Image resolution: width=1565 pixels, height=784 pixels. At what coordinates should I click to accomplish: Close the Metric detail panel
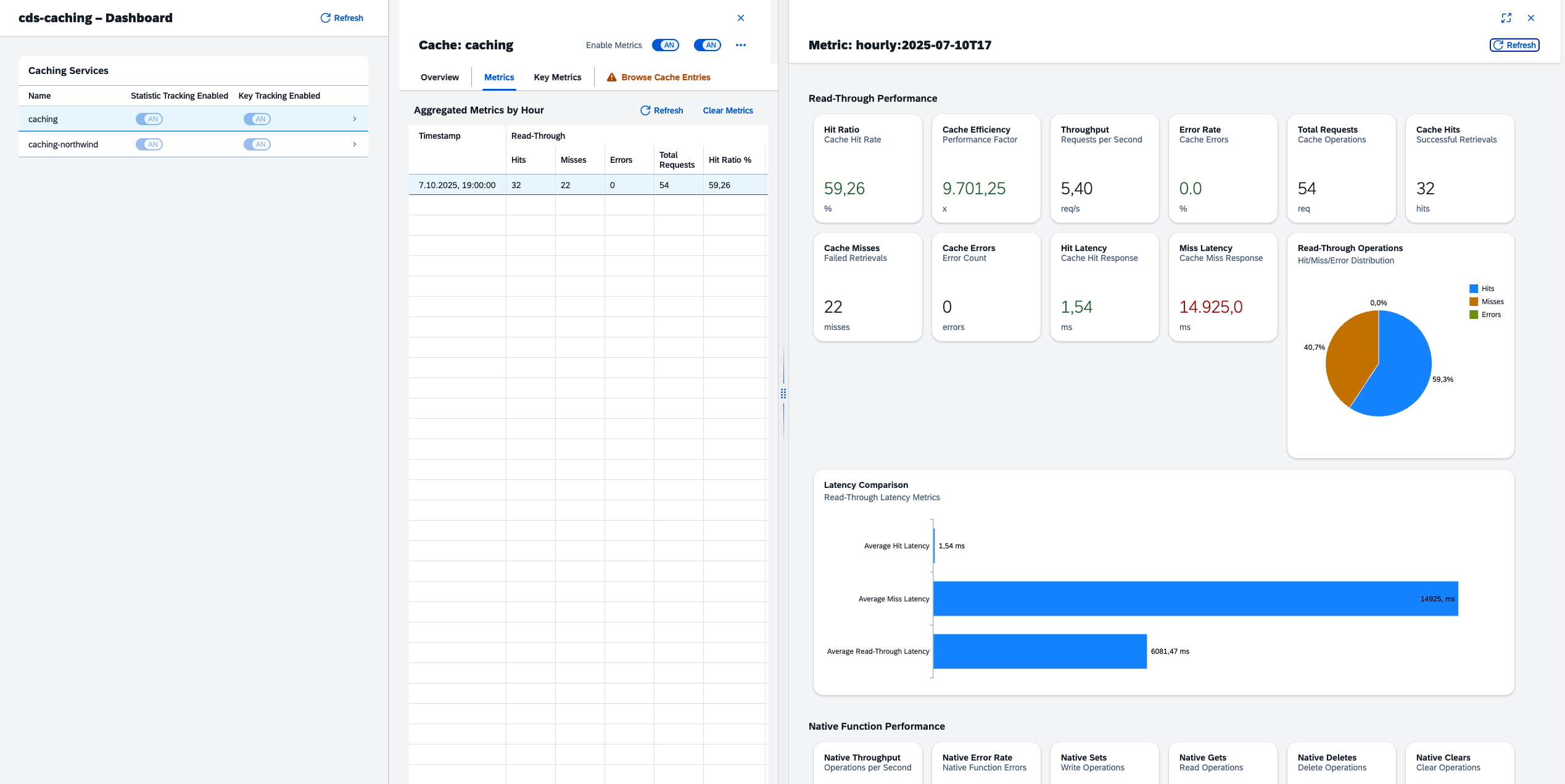tap(1530, 18)
